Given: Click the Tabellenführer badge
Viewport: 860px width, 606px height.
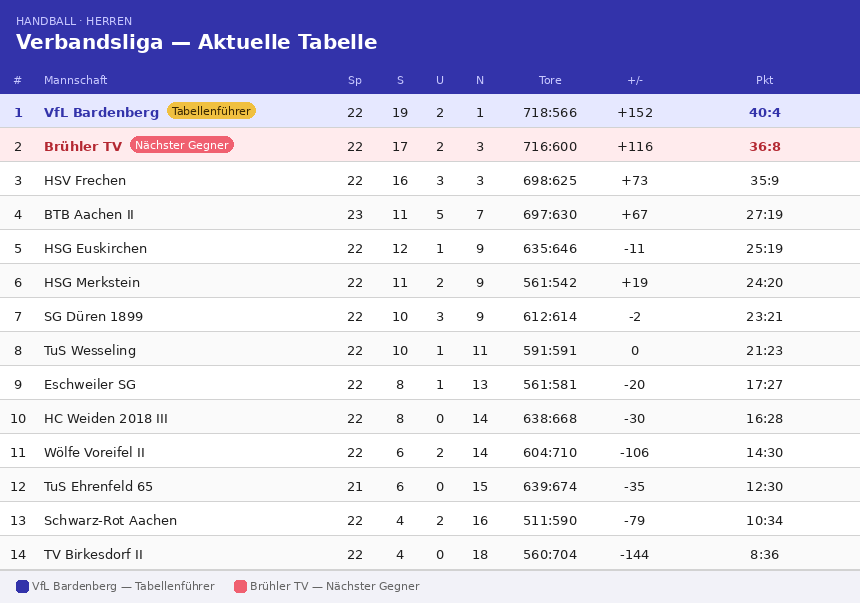Looking at the screenshot, I should (211, 111).
